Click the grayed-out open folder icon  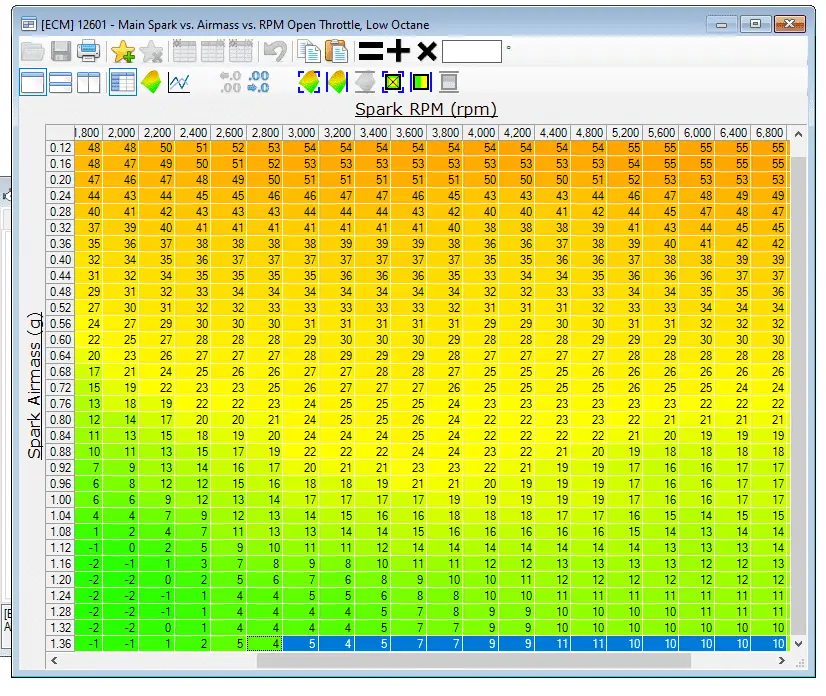32,52
